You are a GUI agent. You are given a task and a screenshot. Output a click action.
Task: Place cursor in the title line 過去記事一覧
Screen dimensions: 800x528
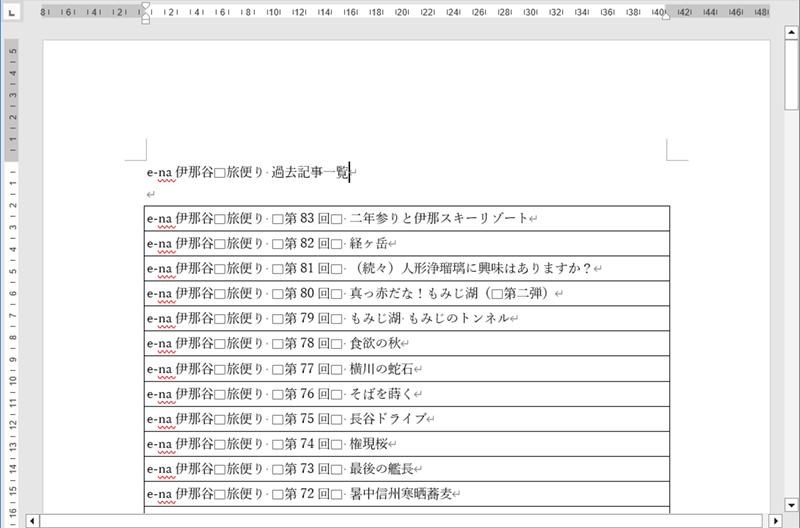pyautogui.click(x=300, y=173)
